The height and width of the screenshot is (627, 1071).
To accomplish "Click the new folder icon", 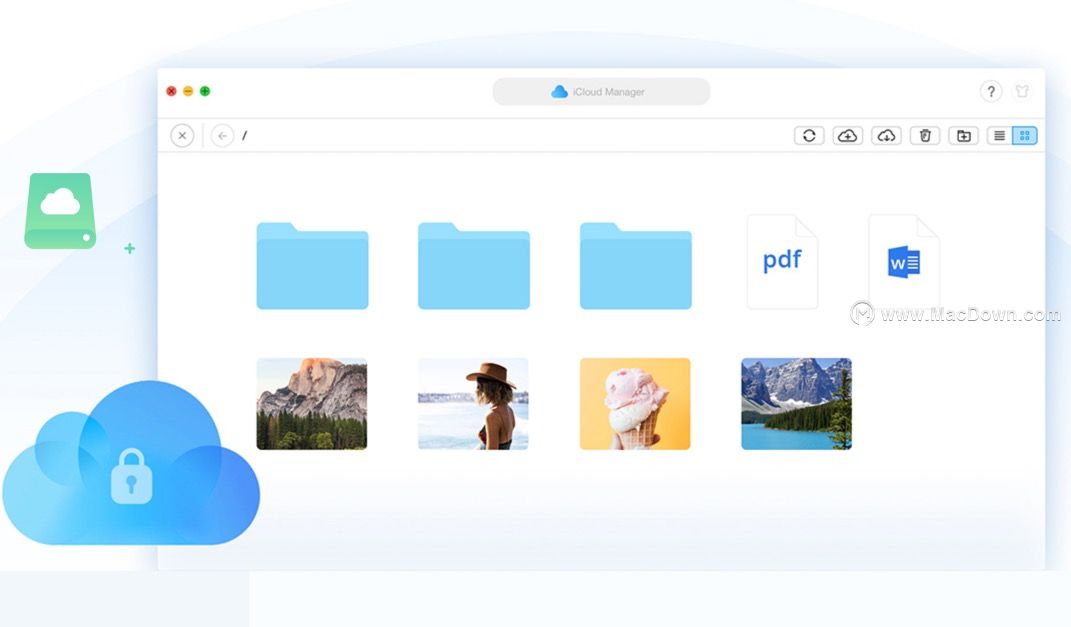I will point(964,135).
